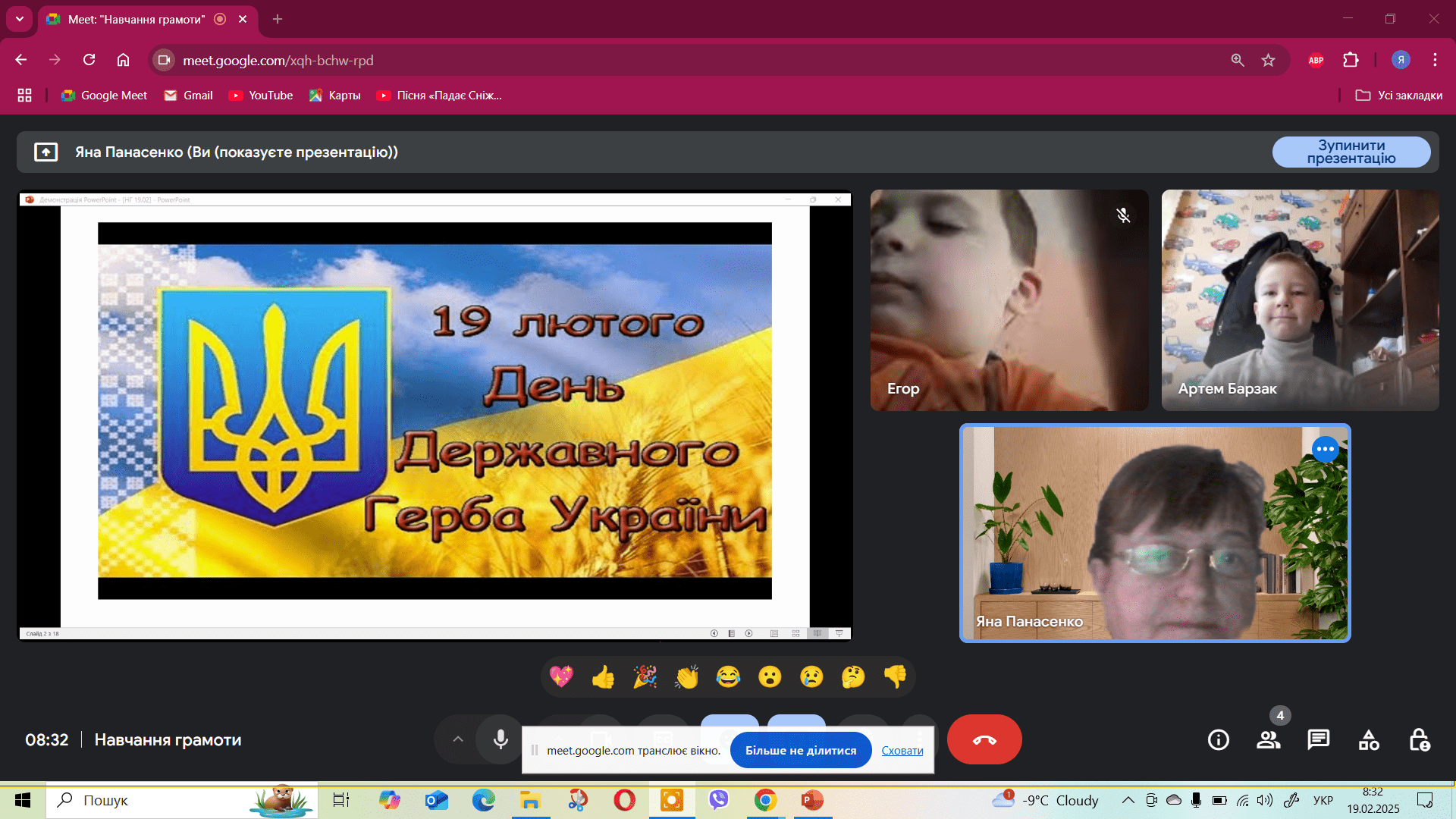Open the Карты bookmark
Screen dimensions: 1456x819
[x=335, y=96]
